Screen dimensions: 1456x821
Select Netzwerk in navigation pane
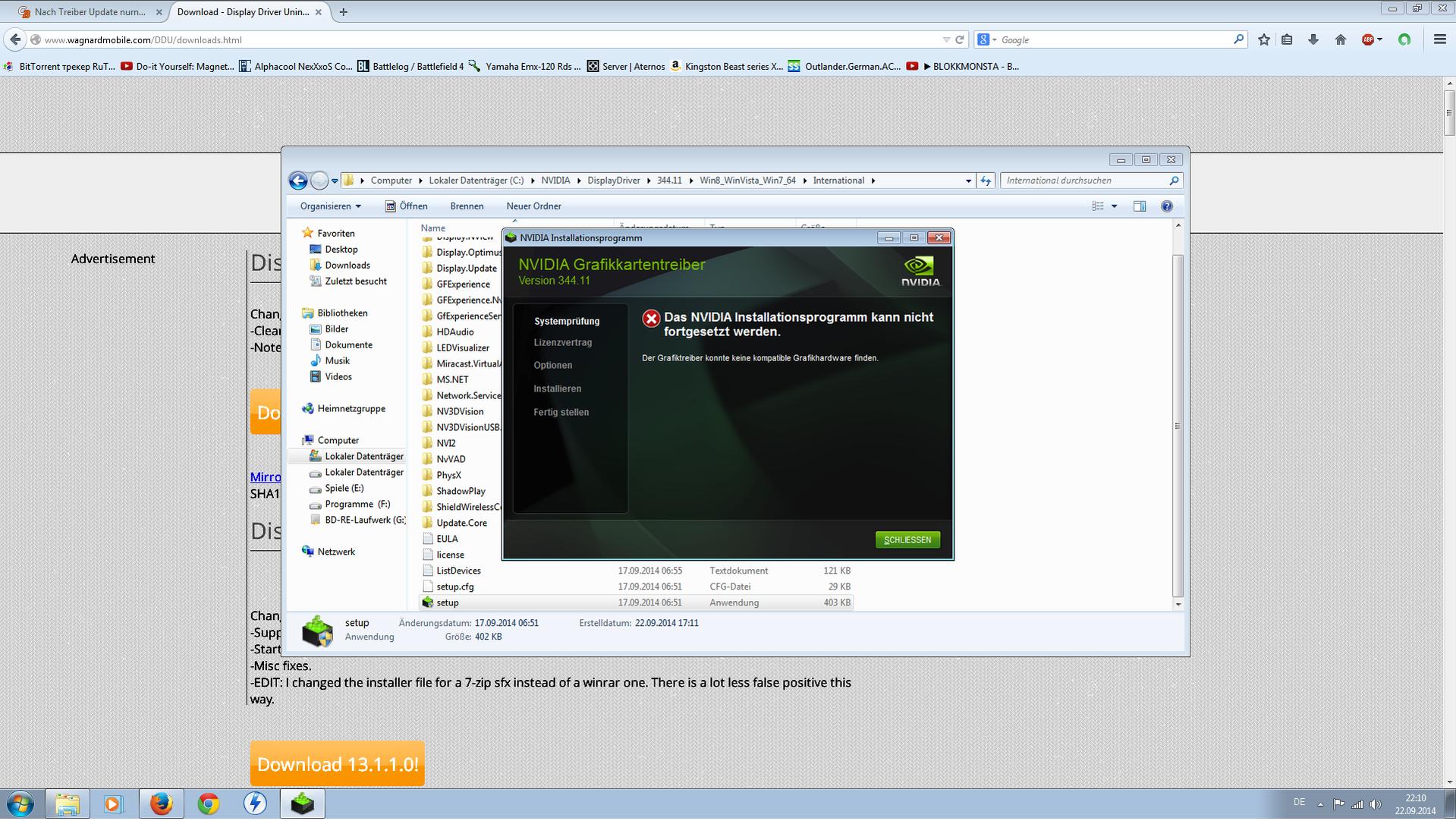335,552
